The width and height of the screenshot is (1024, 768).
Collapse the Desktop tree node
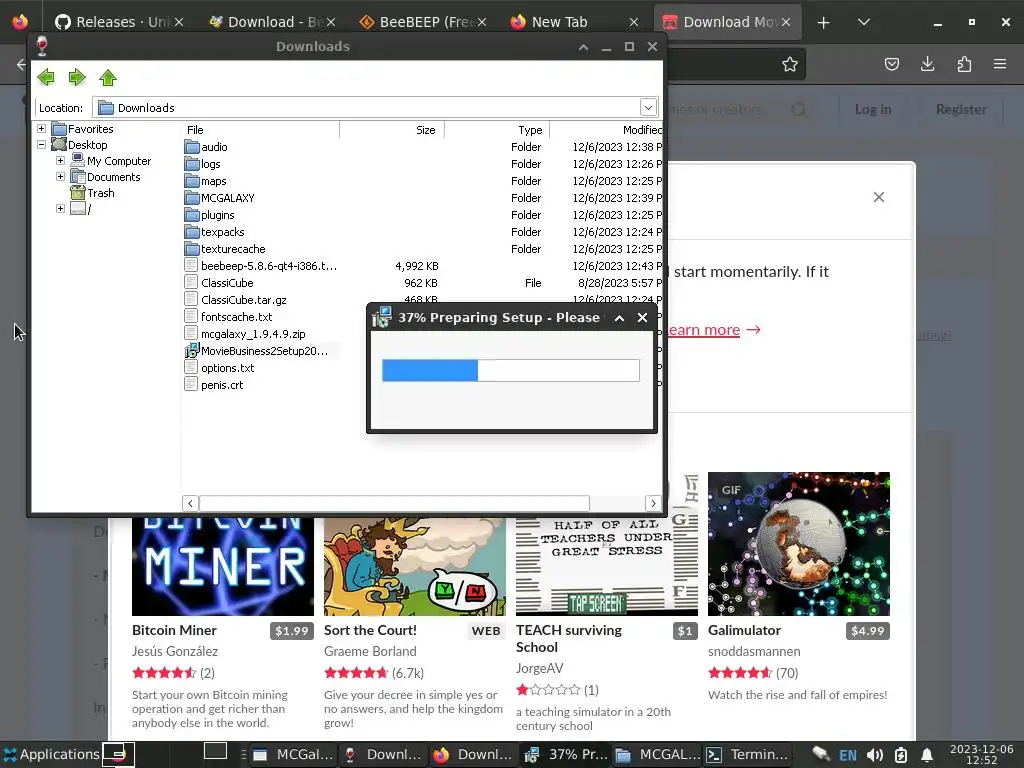coord(41,144)
